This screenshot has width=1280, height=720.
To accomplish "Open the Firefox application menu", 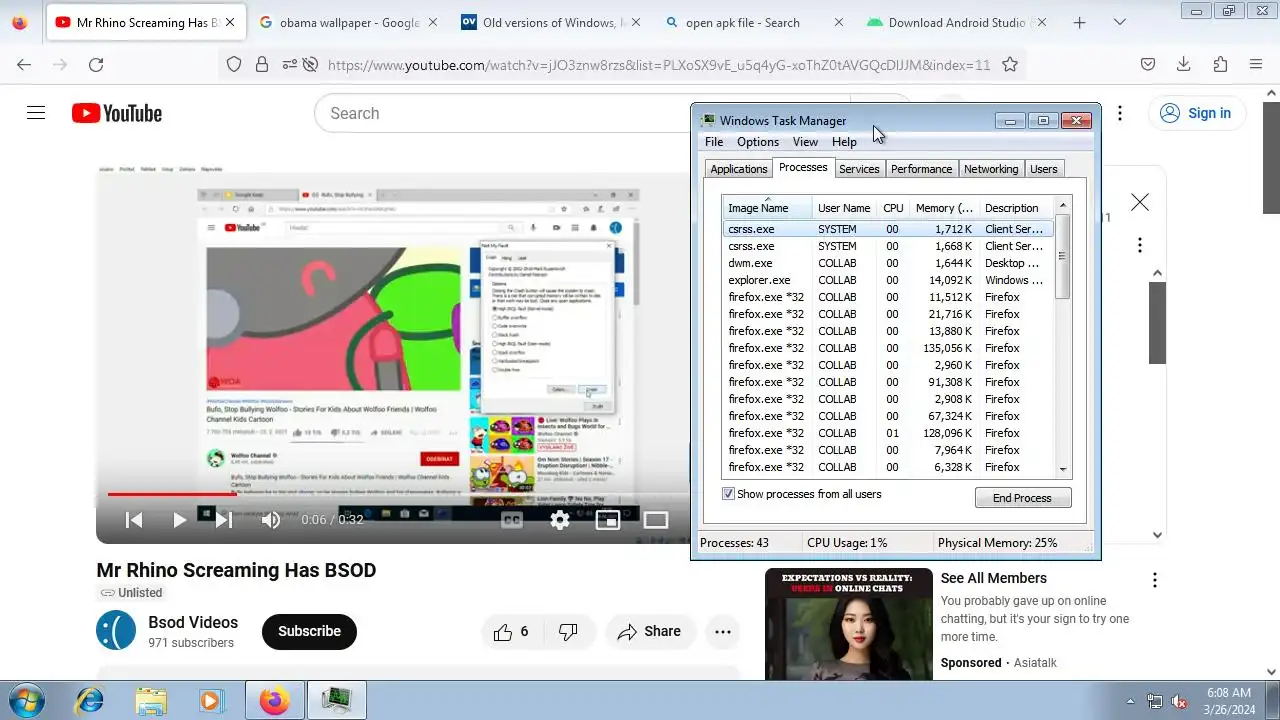I will coord(1256,64).
